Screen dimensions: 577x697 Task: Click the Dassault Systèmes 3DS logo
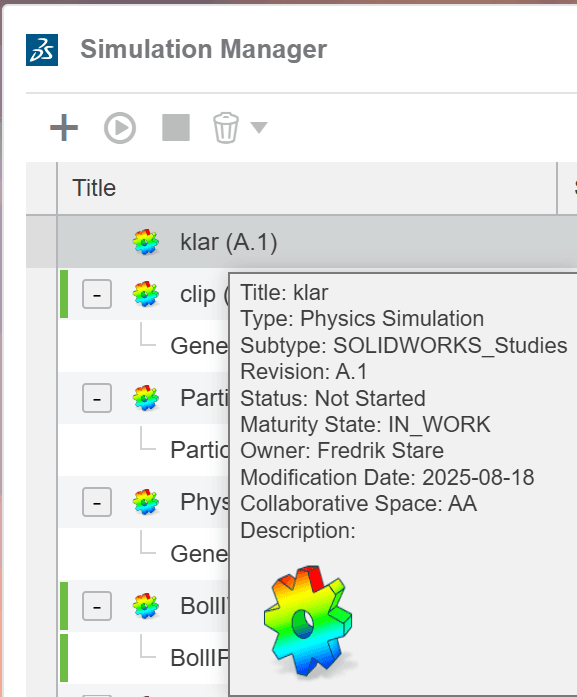(x=42, y=50)
